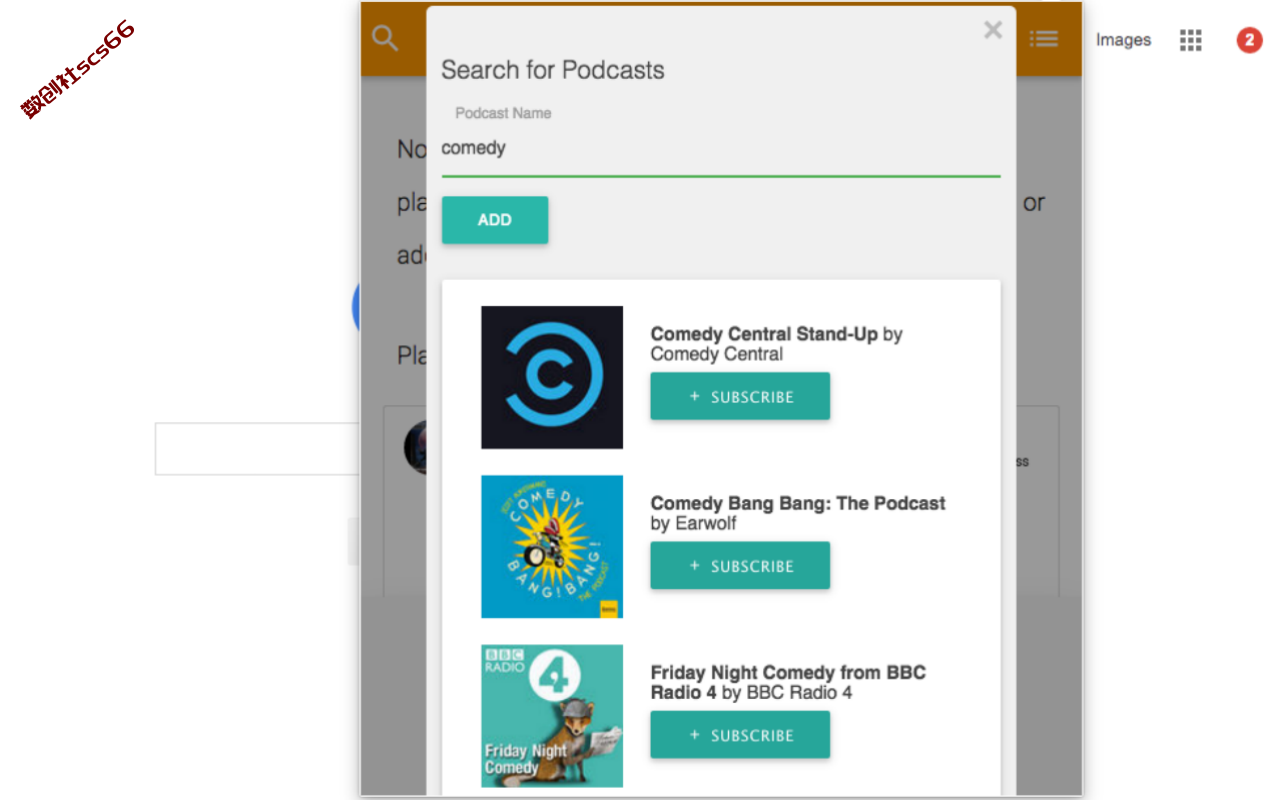Close the Search for Podcasts dialog
Viewport: 1280px width, 800px height.
point(993,30)
